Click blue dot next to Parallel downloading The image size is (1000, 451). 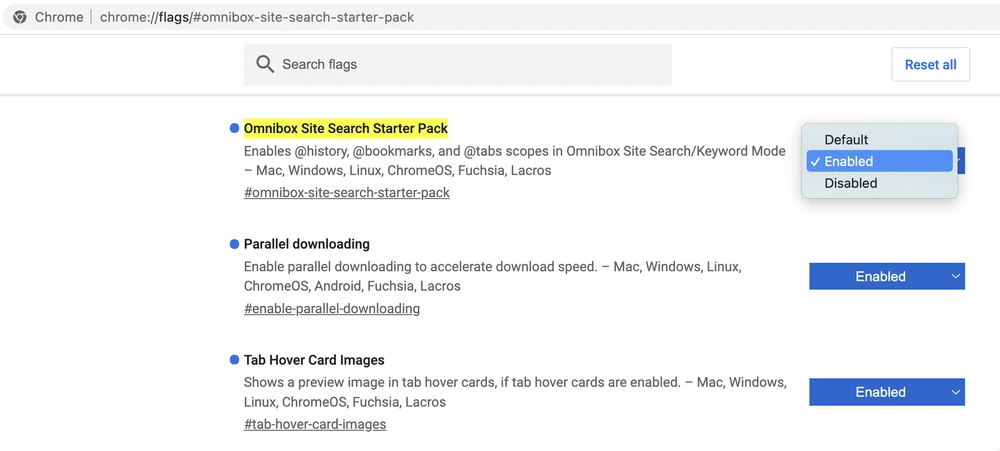(235, 244)
